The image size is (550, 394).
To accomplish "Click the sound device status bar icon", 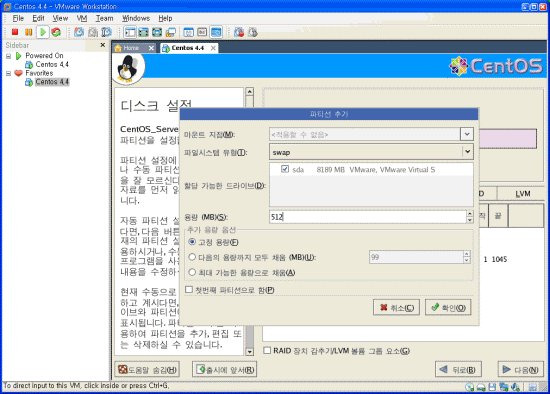I will 515,387.
